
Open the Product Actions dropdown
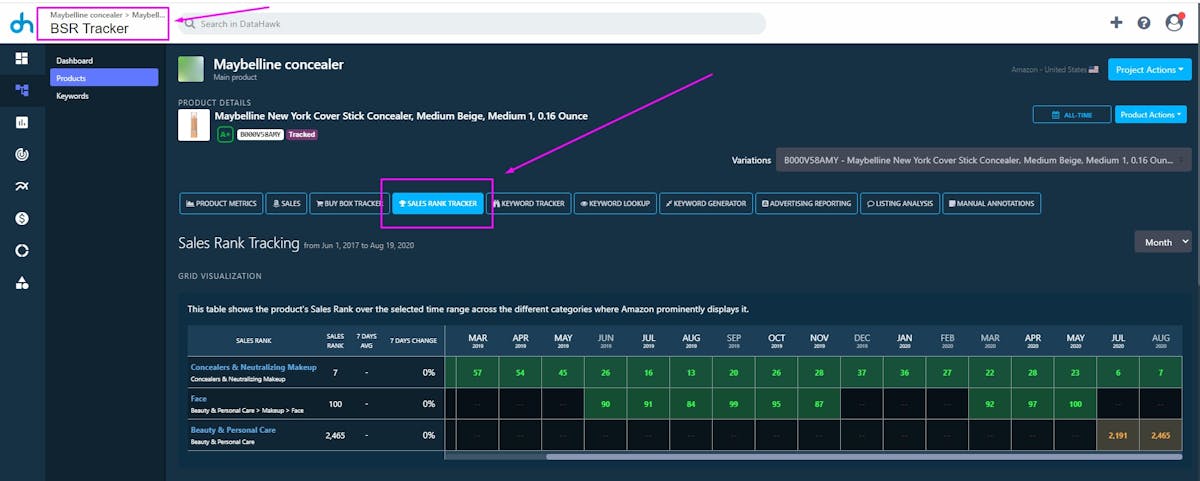(x=1152, y=115)
